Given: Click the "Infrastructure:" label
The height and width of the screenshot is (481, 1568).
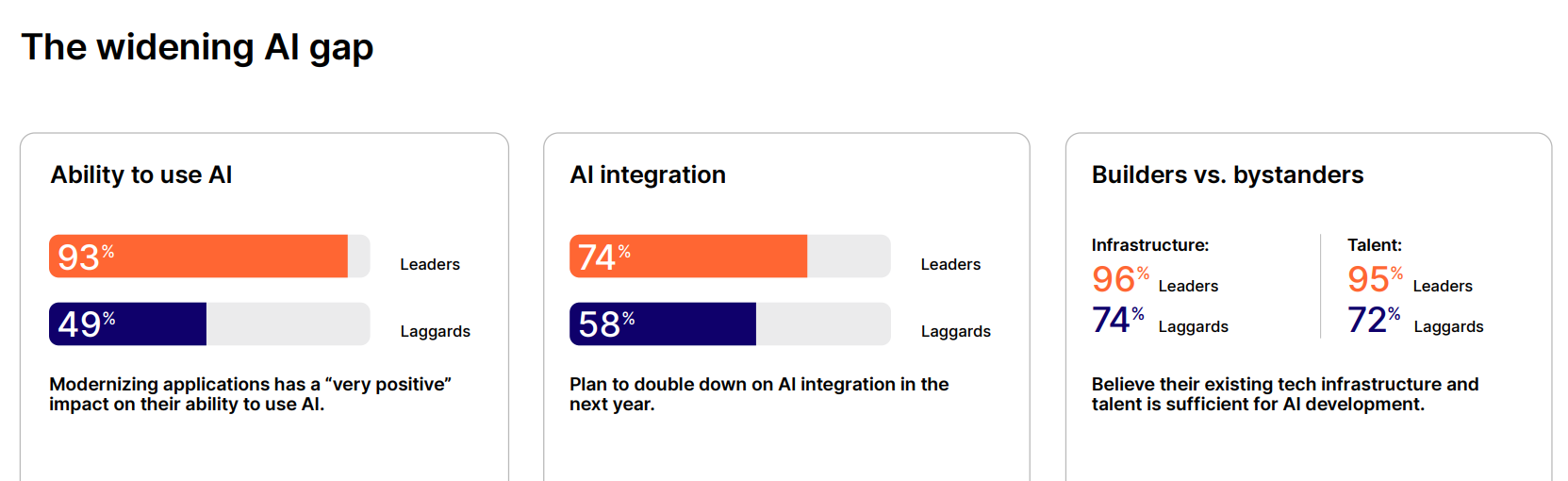Looking at the screenshot, I should (1150, 245).
